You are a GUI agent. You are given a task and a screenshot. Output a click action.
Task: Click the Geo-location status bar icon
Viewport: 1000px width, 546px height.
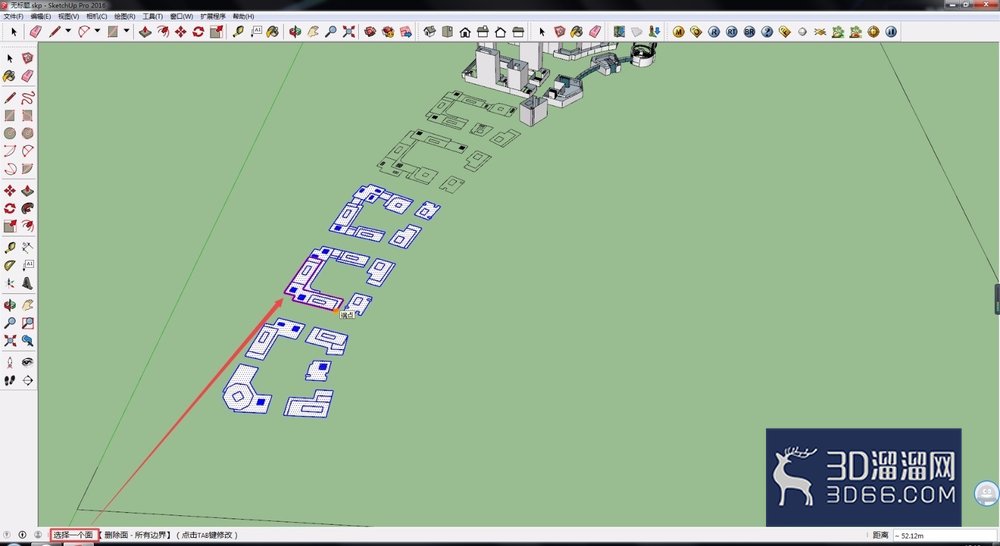[7, 535]
